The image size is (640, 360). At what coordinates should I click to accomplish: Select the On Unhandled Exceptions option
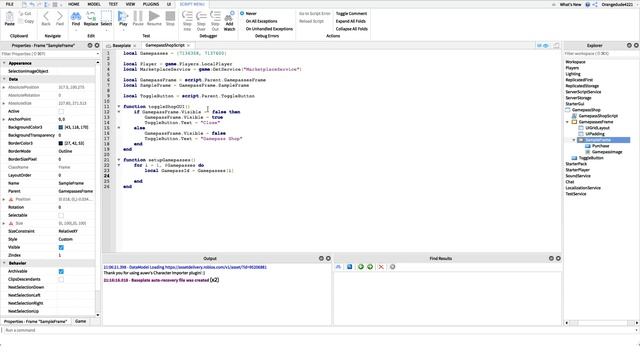click(269, 29)
